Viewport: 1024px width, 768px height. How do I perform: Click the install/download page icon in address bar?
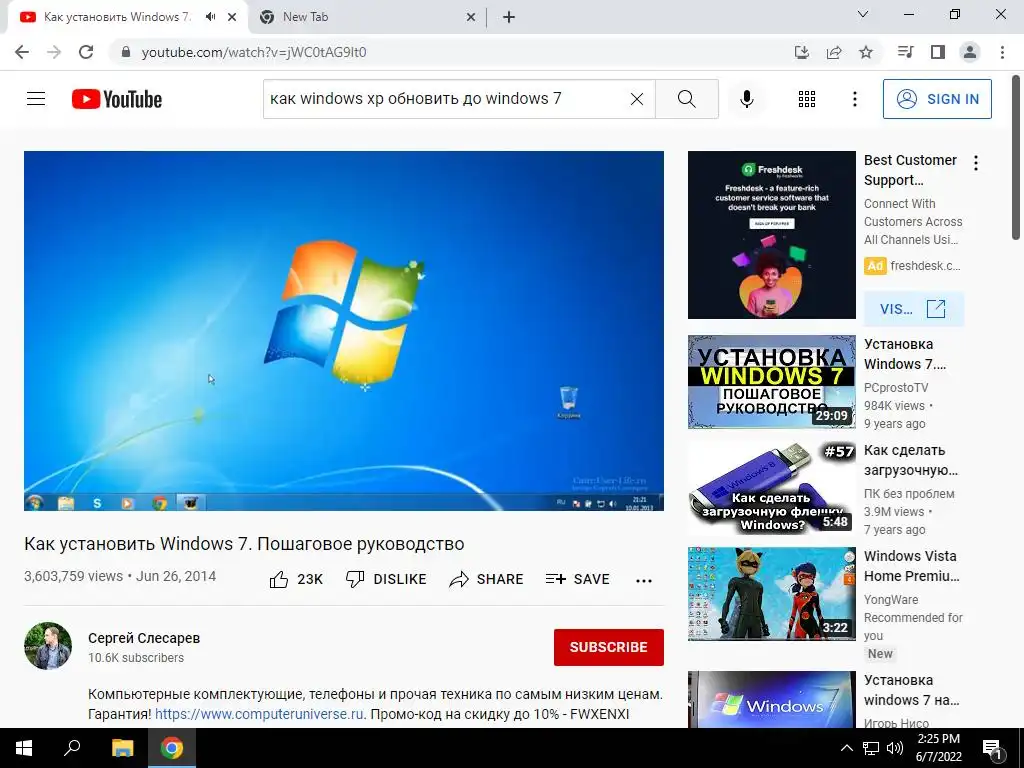pos(802,52)
